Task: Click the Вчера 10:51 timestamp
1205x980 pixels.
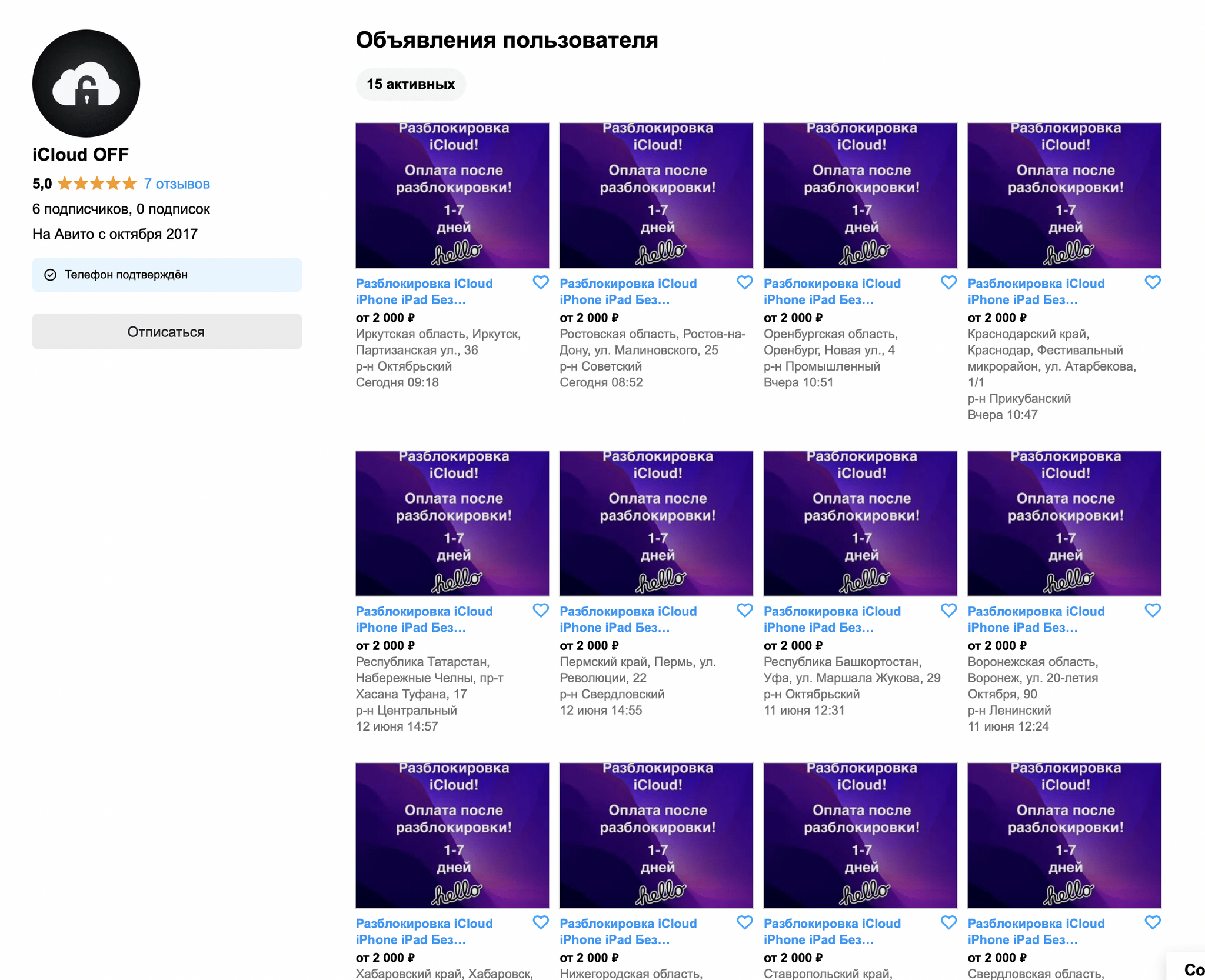Action: [798, 382]
